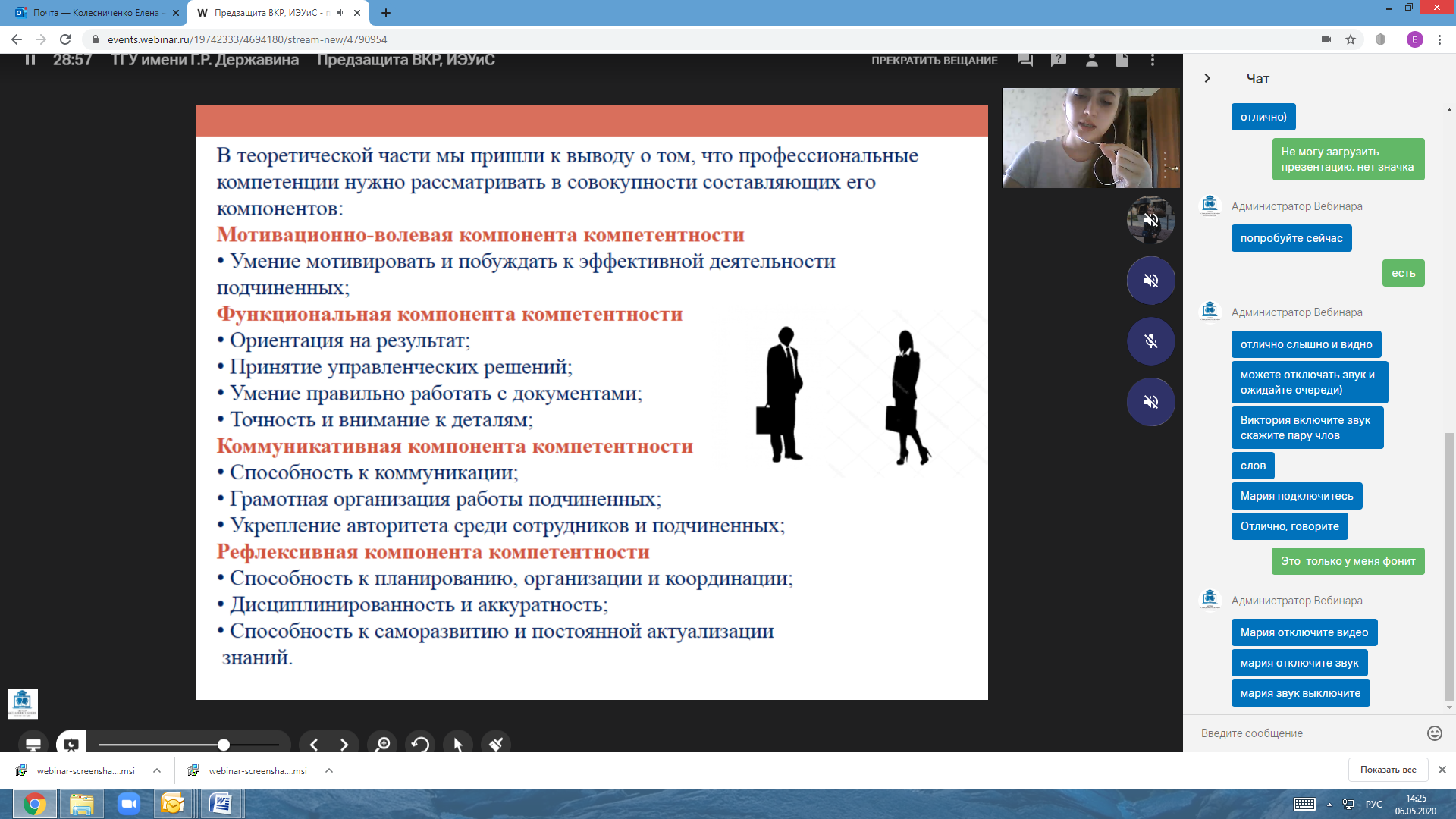The width and height of the screenshot is (1456, 819).
Task: Open Chrome menu three dots
Action: point(1439,39)
